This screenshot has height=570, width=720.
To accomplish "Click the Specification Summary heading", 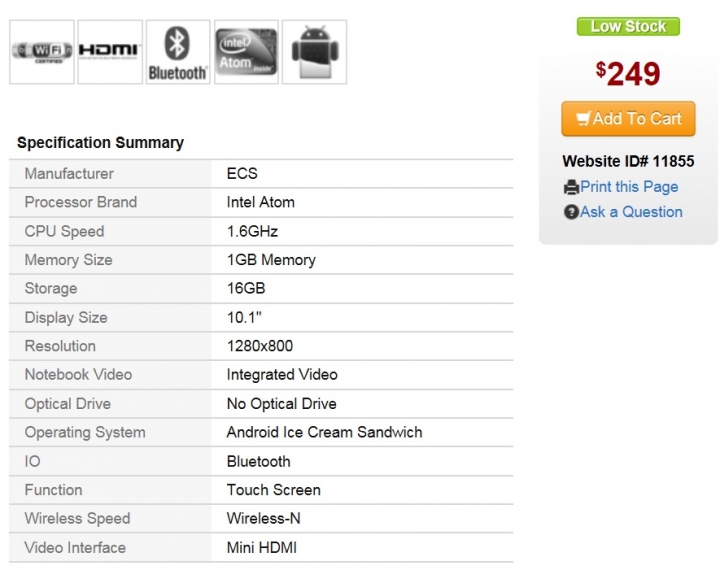I will [x=101, y=143].
